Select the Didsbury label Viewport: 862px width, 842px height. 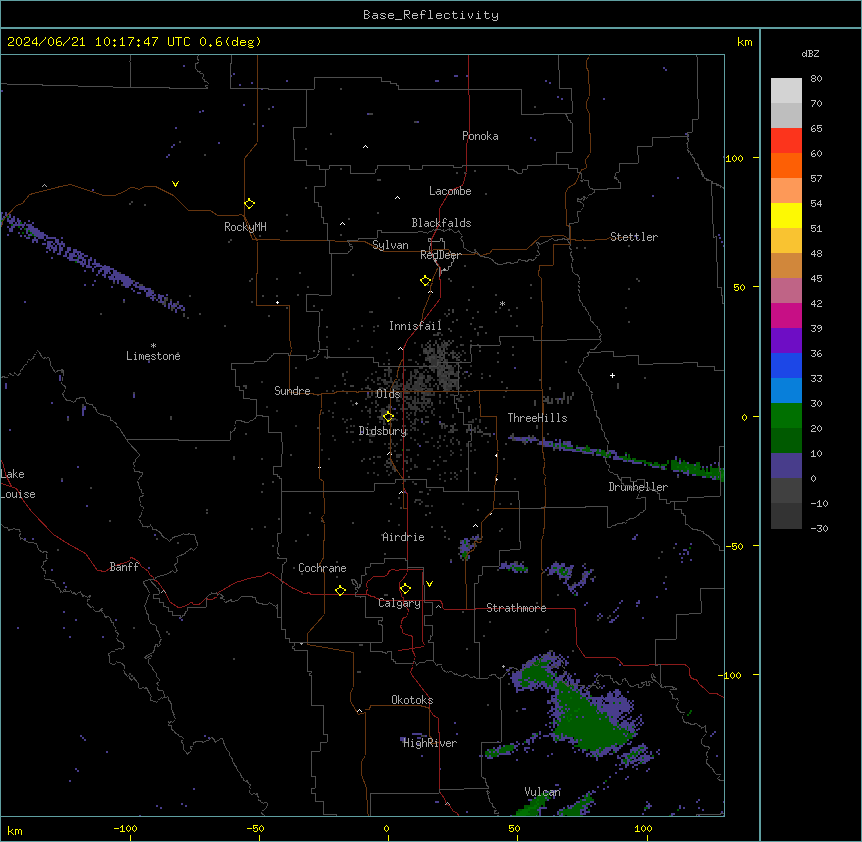point(383,431)
